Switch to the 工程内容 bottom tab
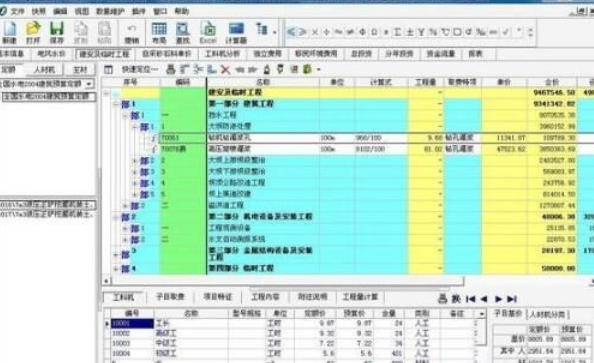This screenshot has width=594, height=363. pyautogui.click(x=265, y=297)
